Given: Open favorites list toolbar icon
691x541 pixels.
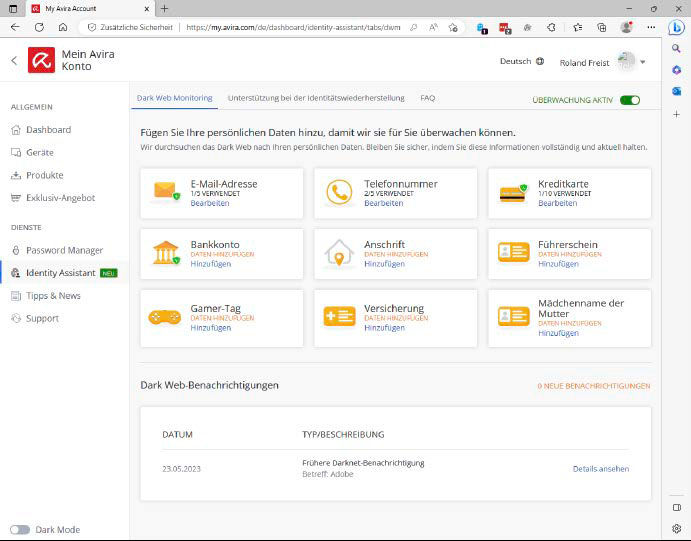Looking at the screenshot, I should pyautogui.click(x=578, y=27).
